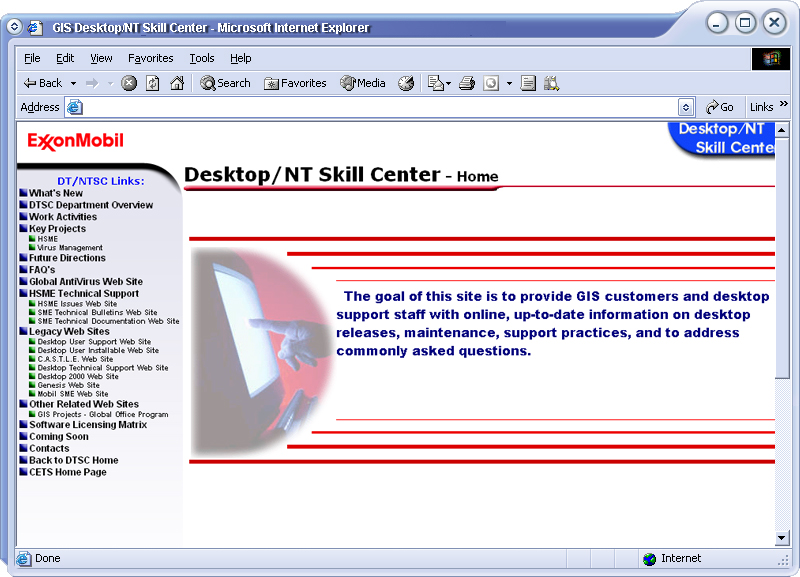The width and height of the screenshot is (800, 577).
Task: Open the File menu
Action: click(32, 58)
